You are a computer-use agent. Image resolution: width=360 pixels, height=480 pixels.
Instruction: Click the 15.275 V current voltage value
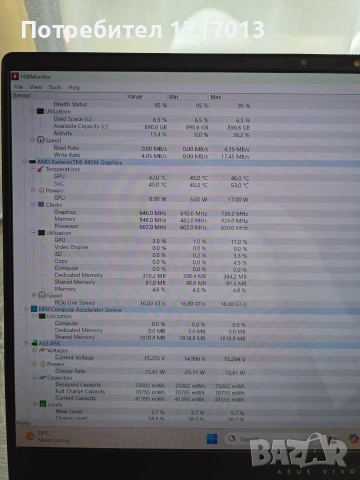pos(154,358)
